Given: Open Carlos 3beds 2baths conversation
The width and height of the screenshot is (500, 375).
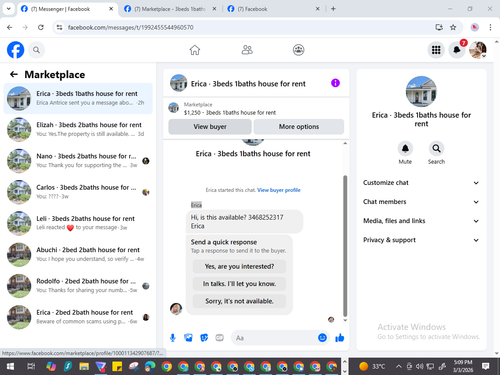Looking at the screenshot, I should (x=78, y=192).
